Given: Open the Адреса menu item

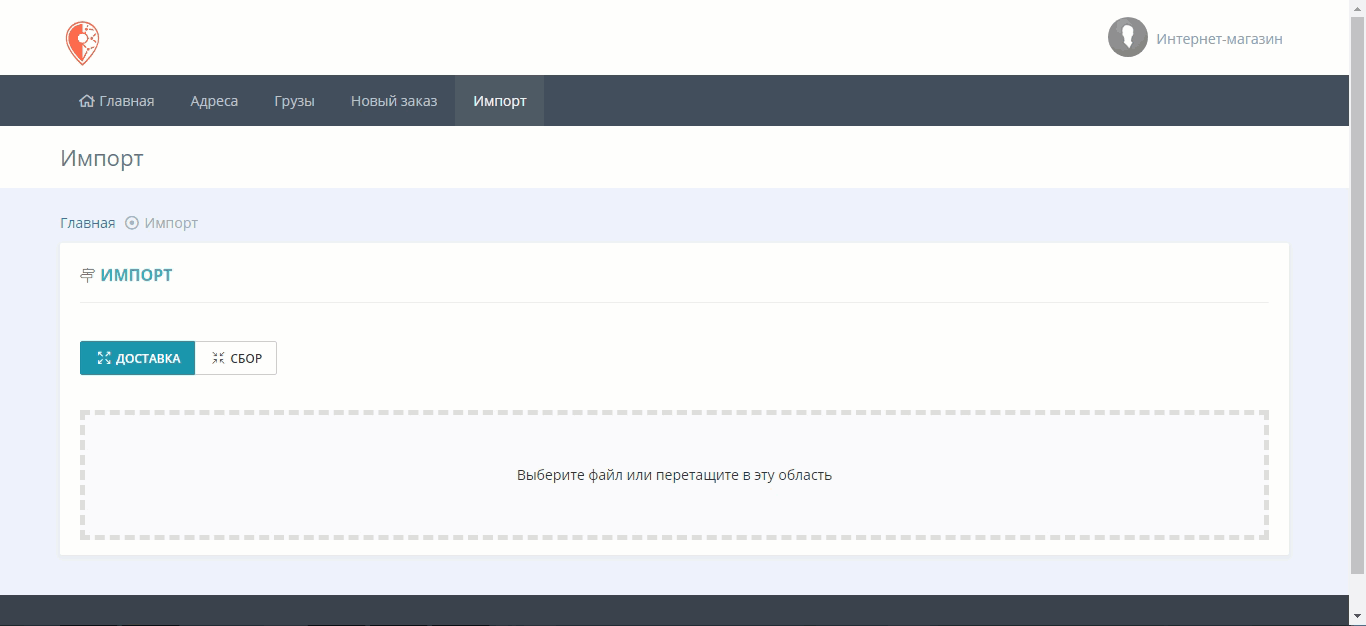Looking at the screenshot, I should [214, 101].
